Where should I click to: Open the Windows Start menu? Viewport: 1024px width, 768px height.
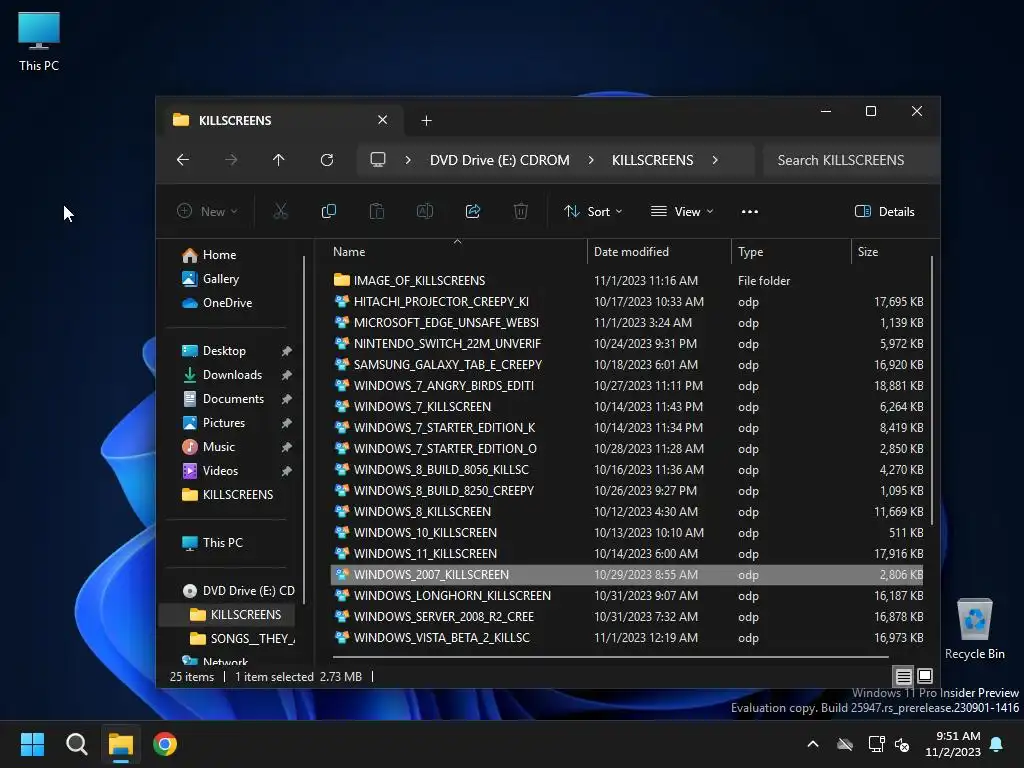32,744
